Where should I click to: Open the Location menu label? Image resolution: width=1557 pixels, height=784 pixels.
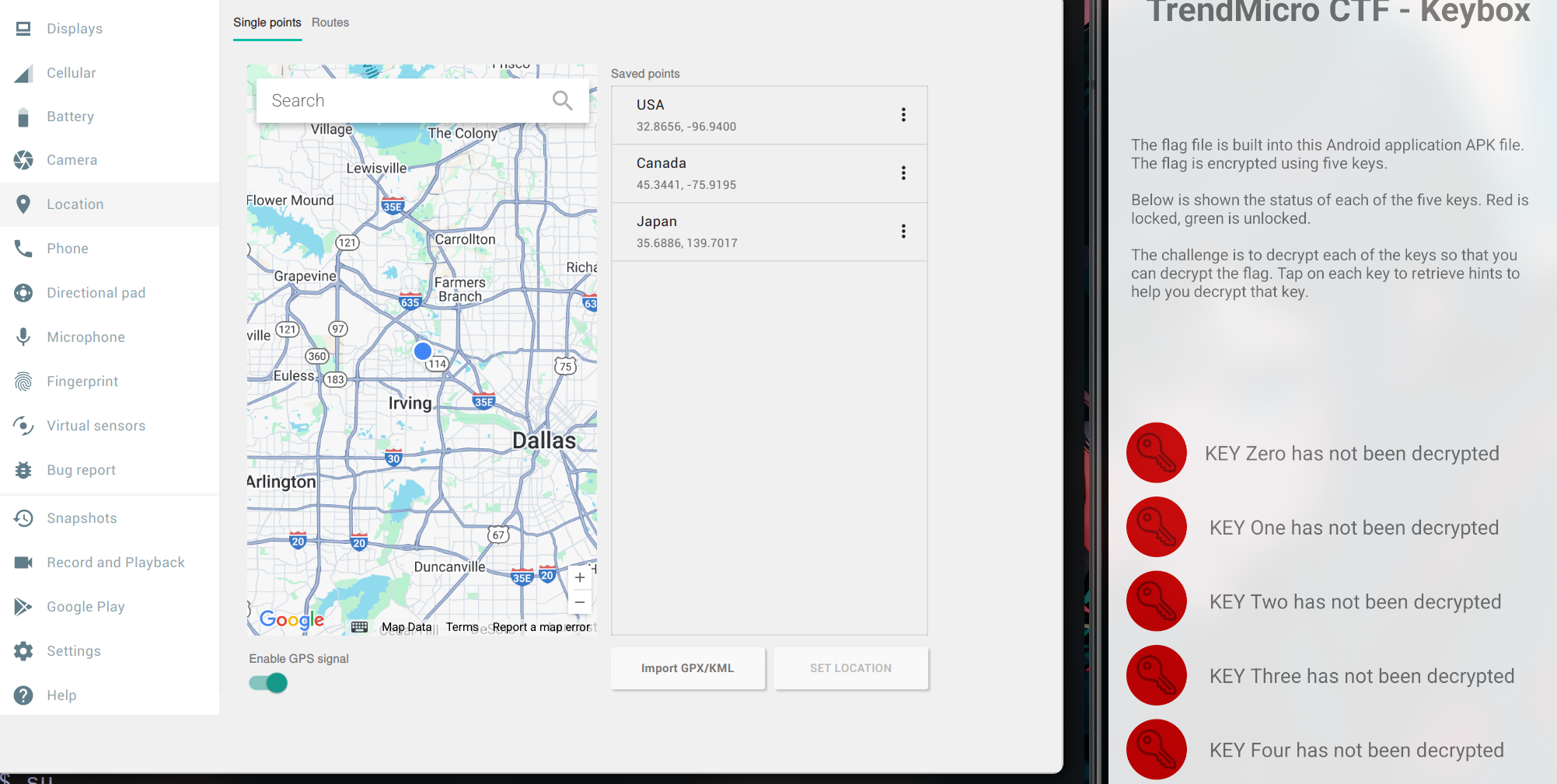pos(75,204)
